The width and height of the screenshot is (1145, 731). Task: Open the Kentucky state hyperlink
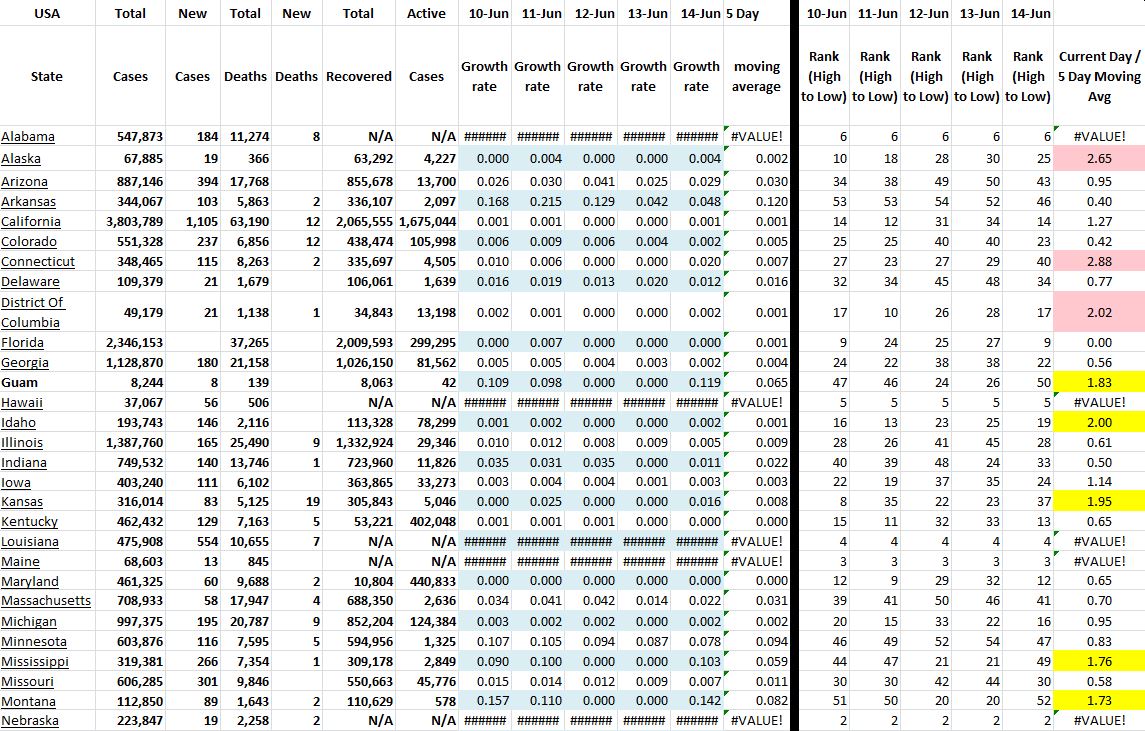pyautogui.click(x=30, y=521)
